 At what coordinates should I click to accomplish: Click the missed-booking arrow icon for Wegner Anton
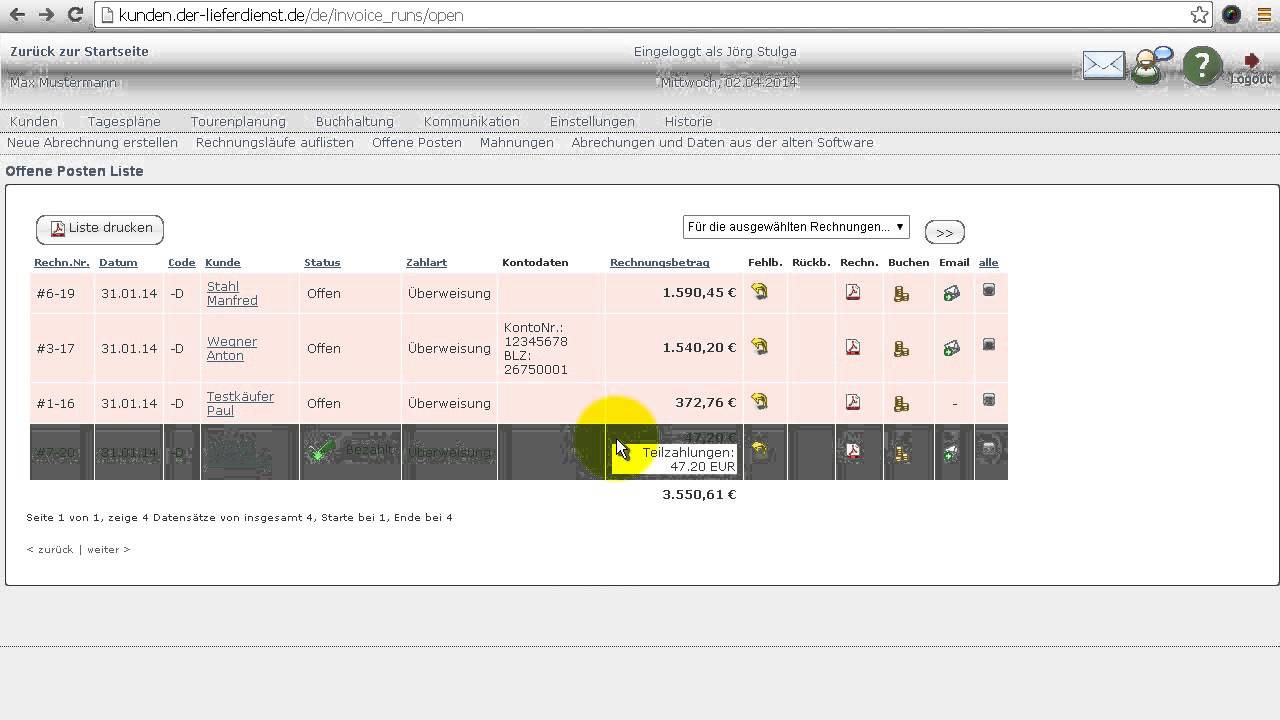[x=760, y=347]
